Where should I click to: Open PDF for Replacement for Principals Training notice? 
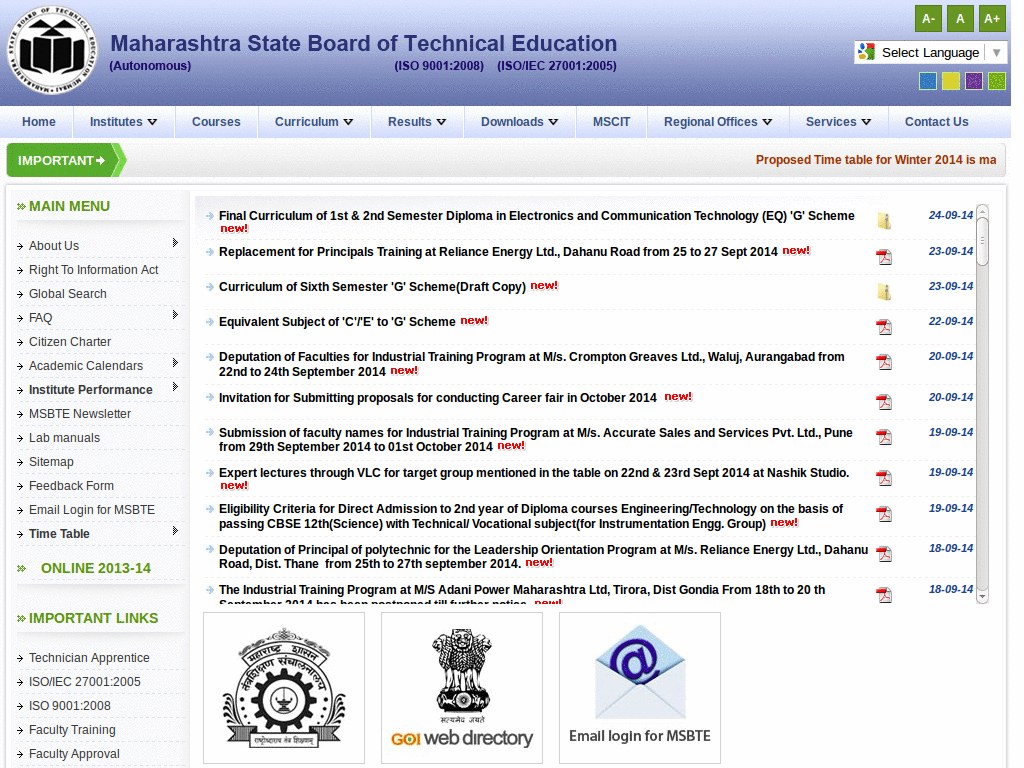[x=884, y=257]
